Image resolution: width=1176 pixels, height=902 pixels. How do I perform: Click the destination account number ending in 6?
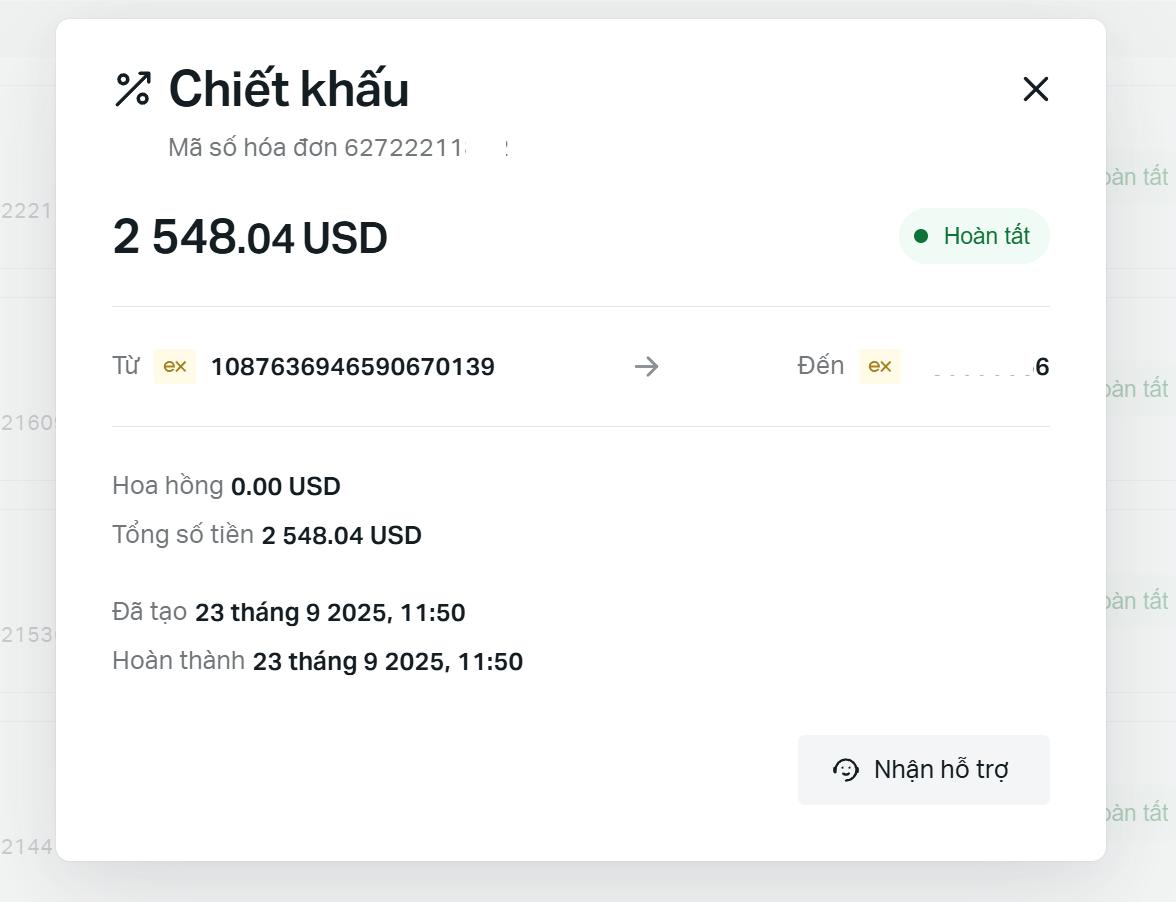[x=1040, y=367]
